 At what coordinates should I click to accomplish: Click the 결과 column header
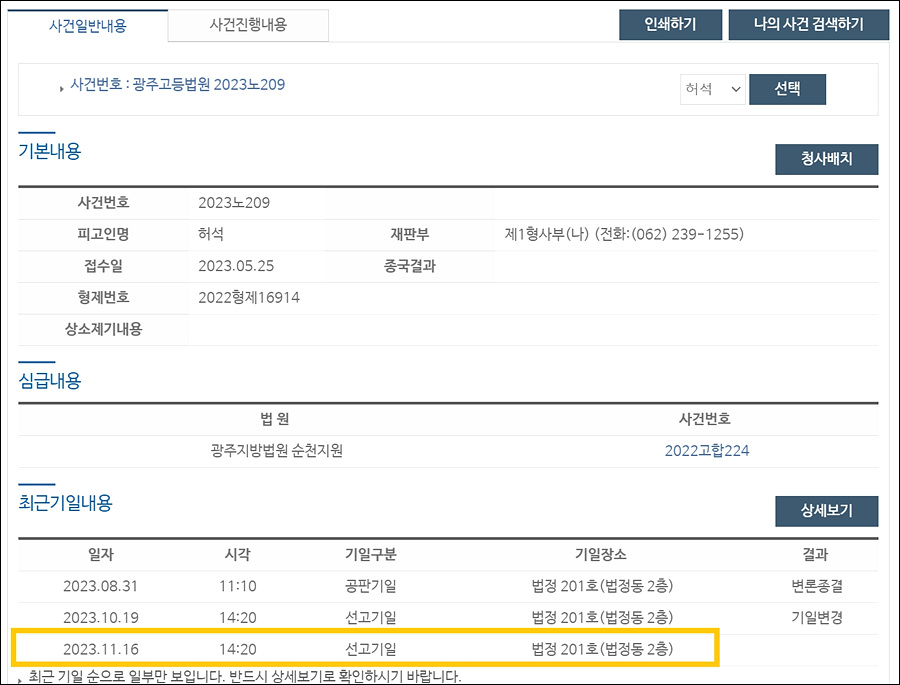point(815,555)
